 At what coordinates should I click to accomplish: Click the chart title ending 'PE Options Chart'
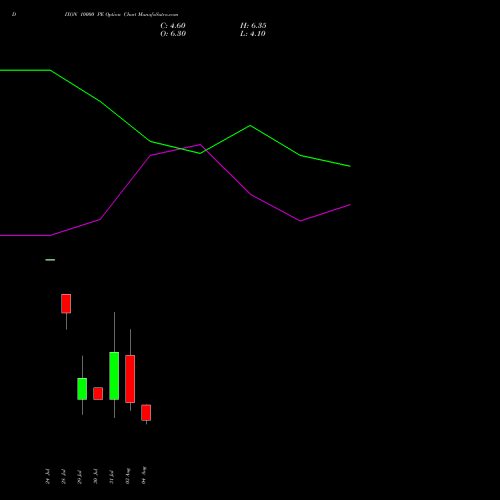coord(121,15)
